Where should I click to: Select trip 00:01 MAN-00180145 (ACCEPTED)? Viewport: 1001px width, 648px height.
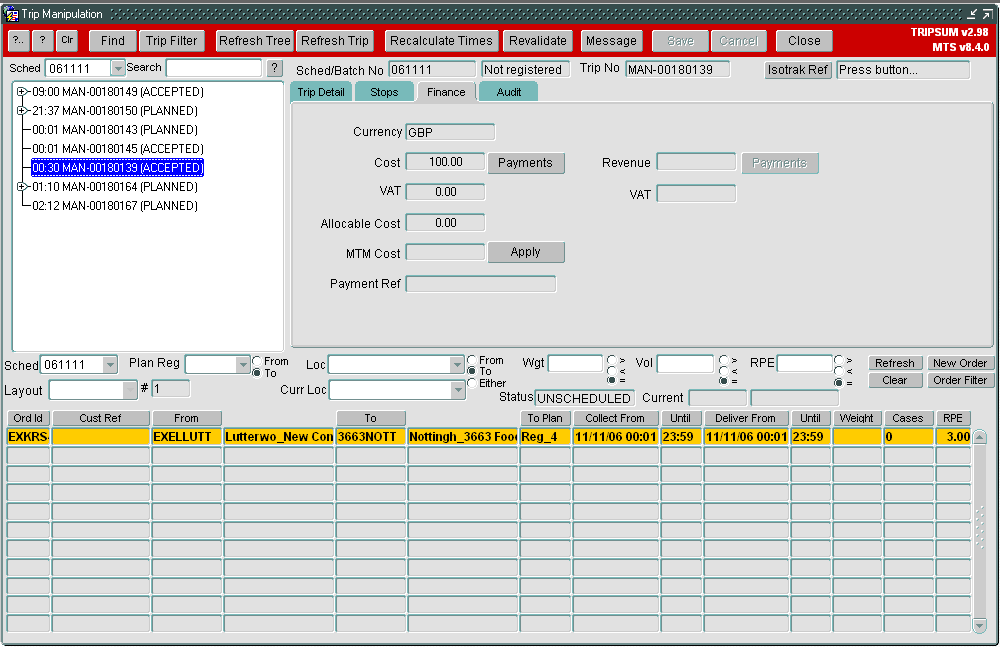click(118, 149)
